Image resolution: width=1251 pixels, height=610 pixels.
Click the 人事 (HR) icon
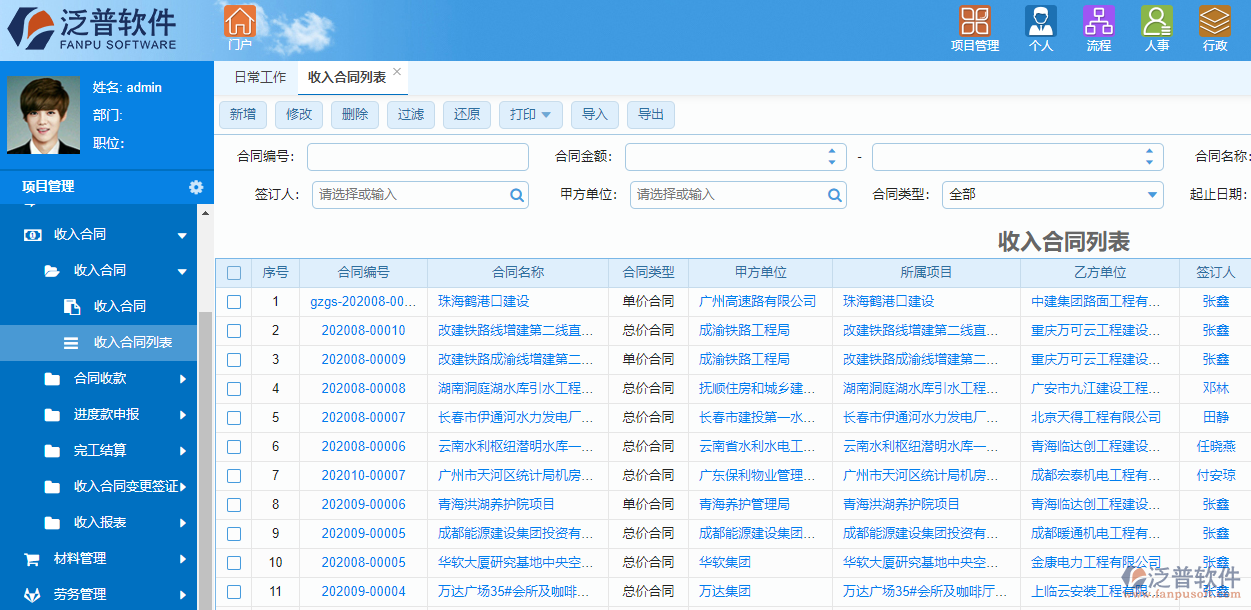click(x=1156, y=22)
